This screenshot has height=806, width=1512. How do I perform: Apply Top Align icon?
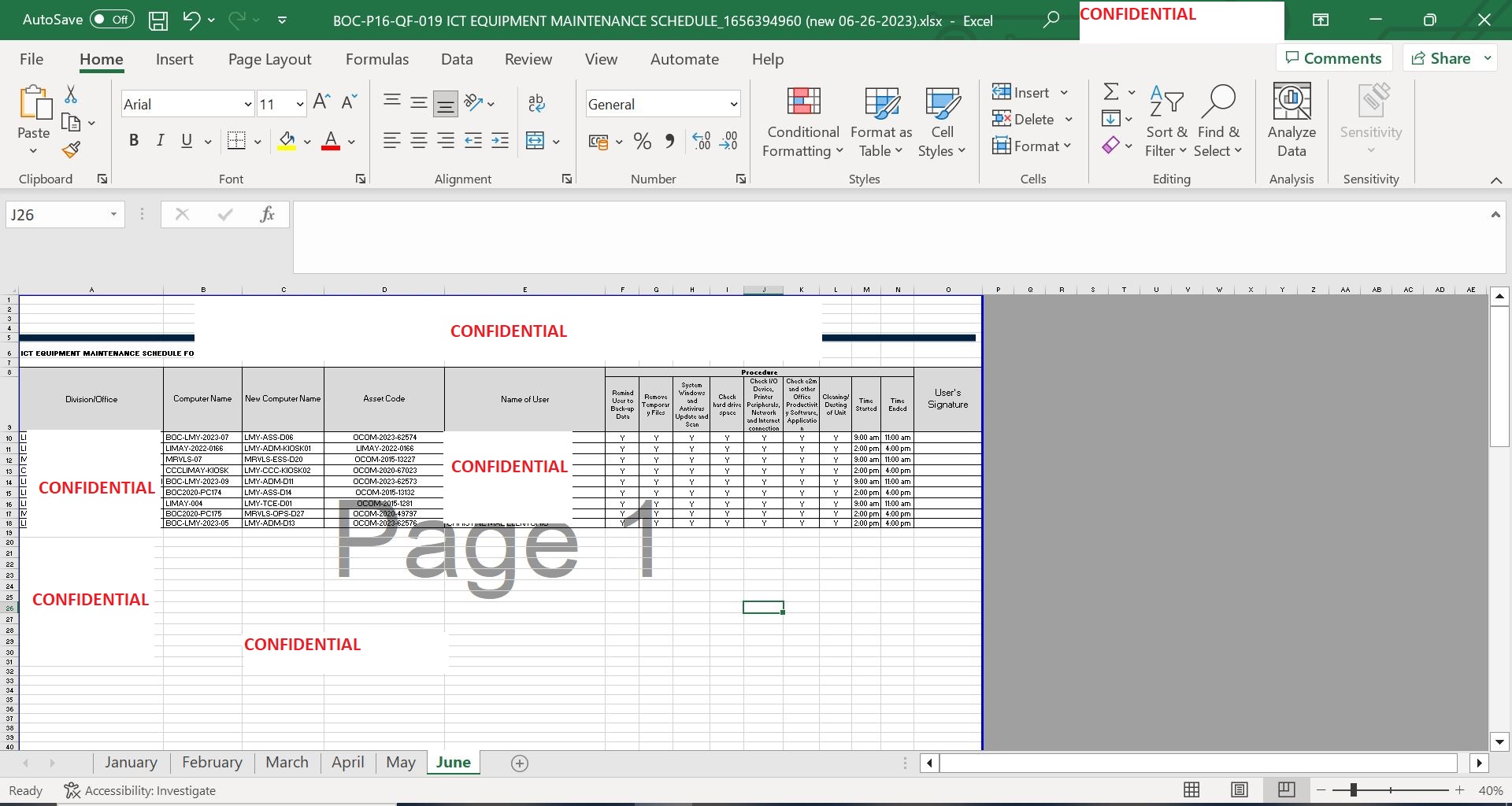point(391,102)
